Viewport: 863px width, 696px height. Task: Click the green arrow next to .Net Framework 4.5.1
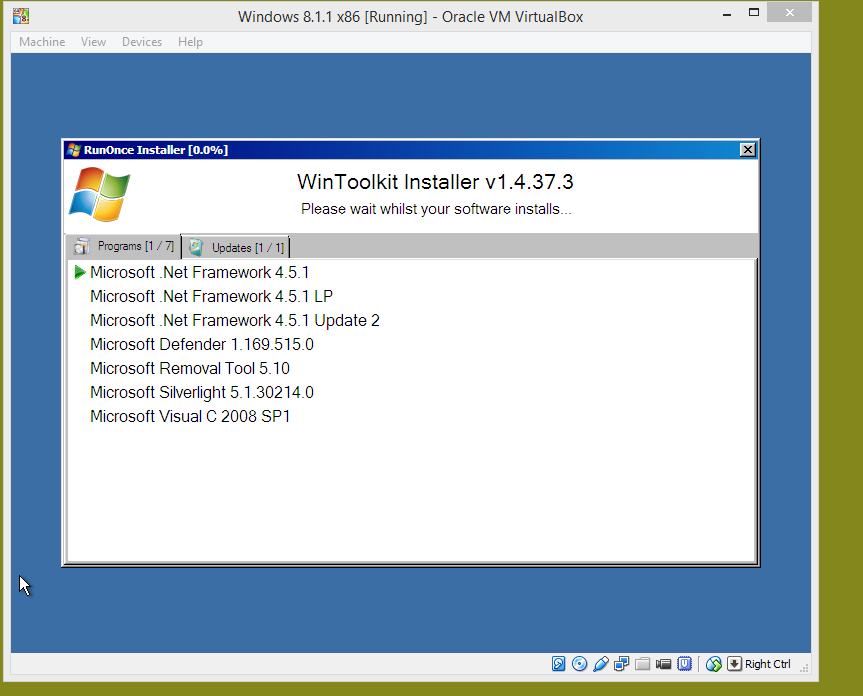[80, 272]
